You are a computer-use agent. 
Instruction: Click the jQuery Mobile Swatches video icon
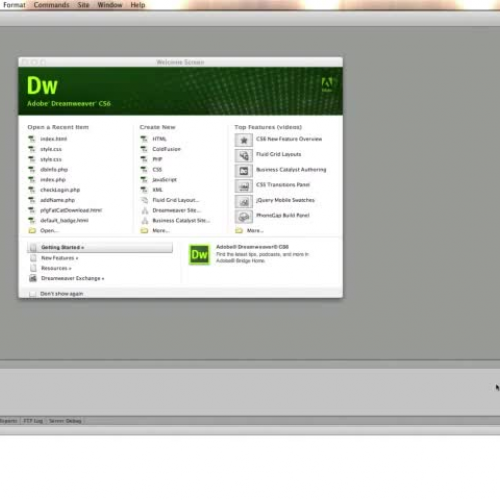point(244,201)
